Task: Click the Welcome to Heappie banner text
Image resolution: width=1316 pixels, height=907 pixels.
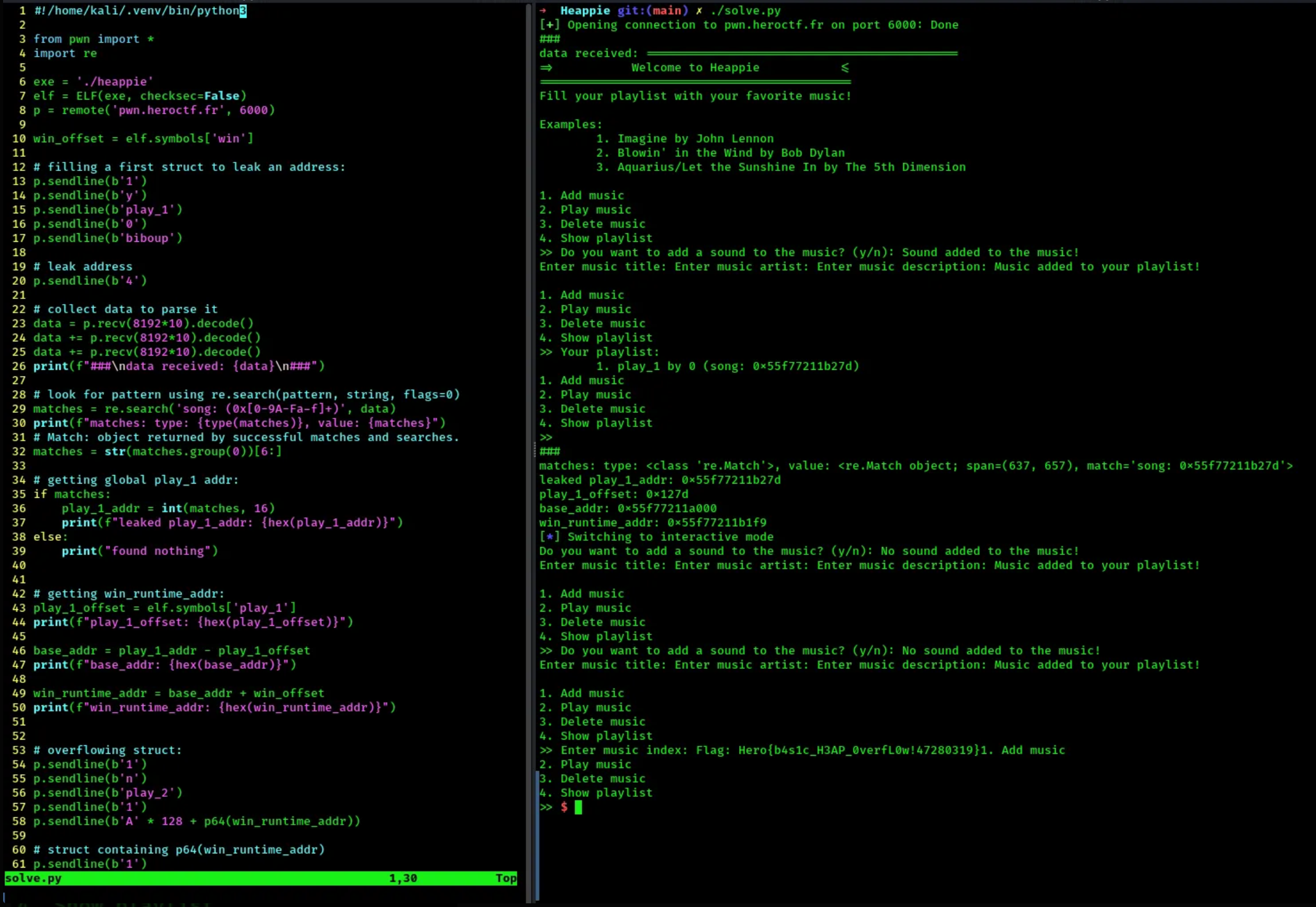Action: coord(695,68)
